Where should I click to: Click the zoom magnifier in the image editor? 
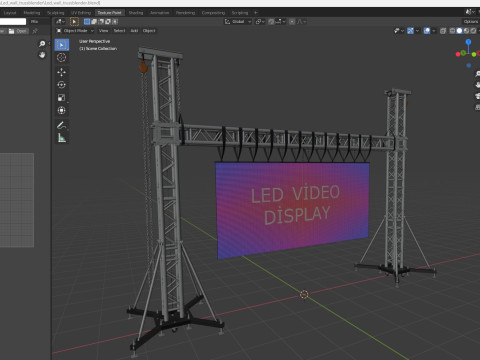tap(42, 44)
